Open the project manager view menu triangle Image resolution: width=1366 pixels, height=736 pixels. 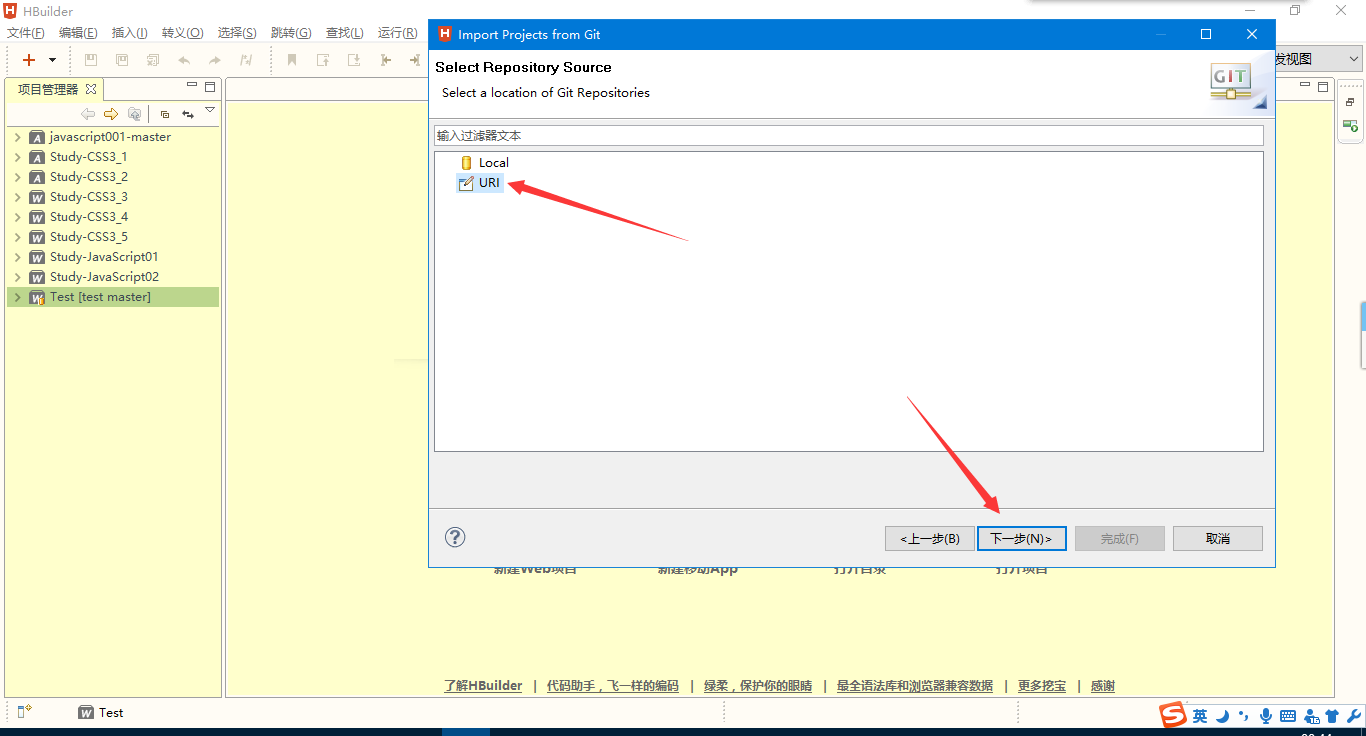click(210, 110)
